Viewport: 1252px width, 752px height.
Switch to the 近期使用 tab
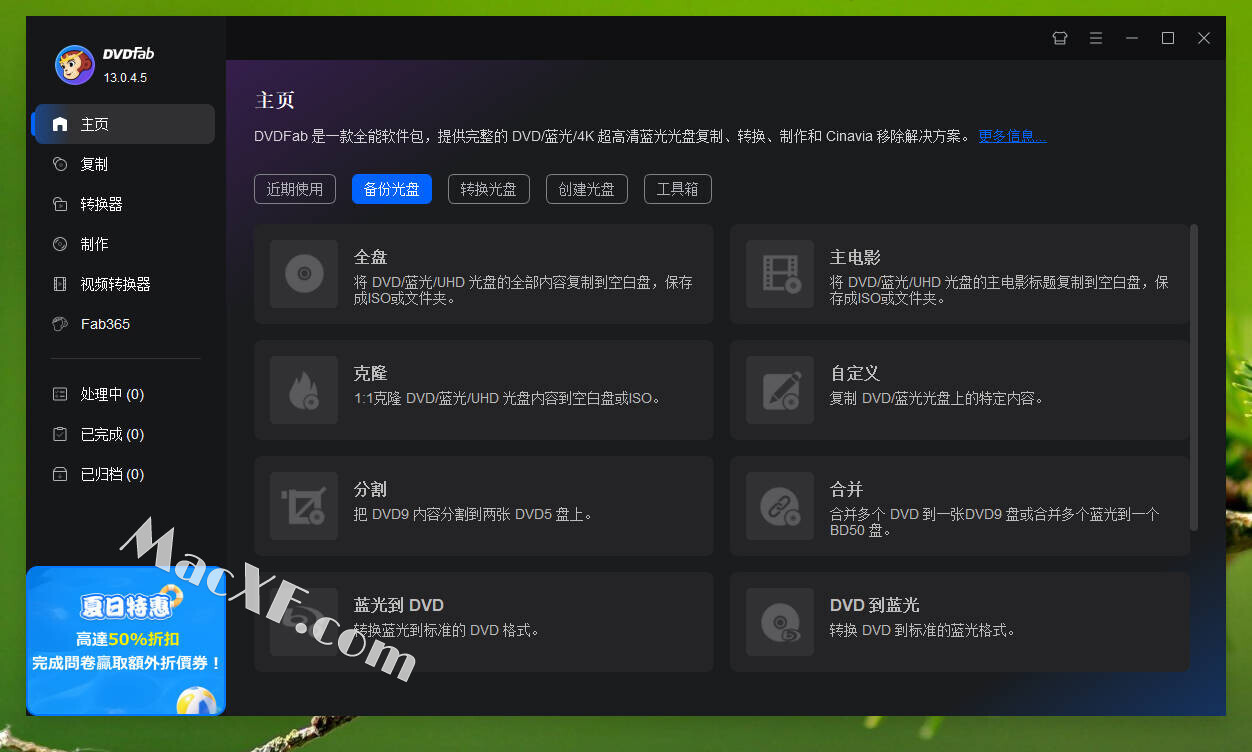tap(295, 189)
